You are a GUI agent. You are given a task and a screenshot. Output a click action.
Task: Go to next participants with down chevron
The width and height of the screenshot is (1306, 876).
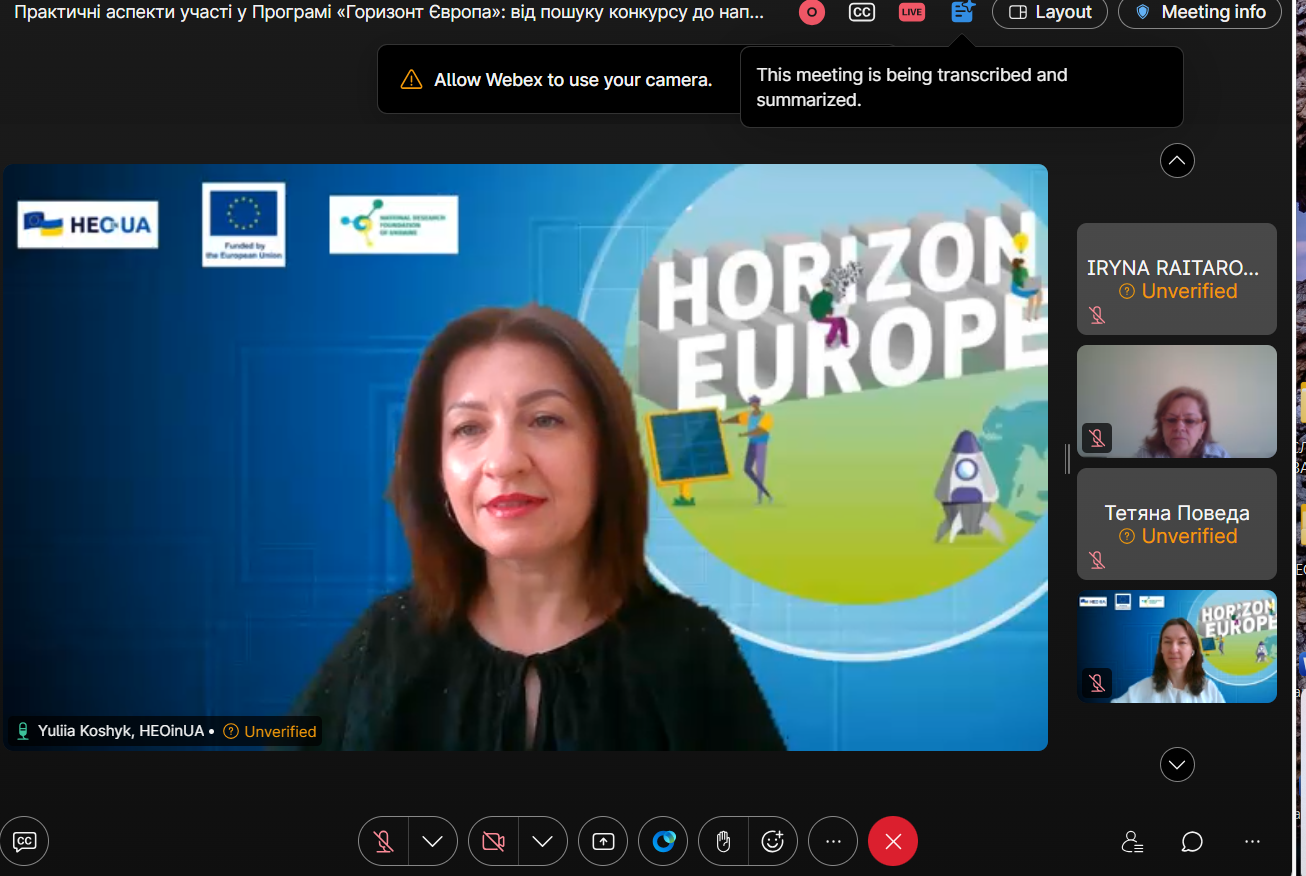point(1177,765)
